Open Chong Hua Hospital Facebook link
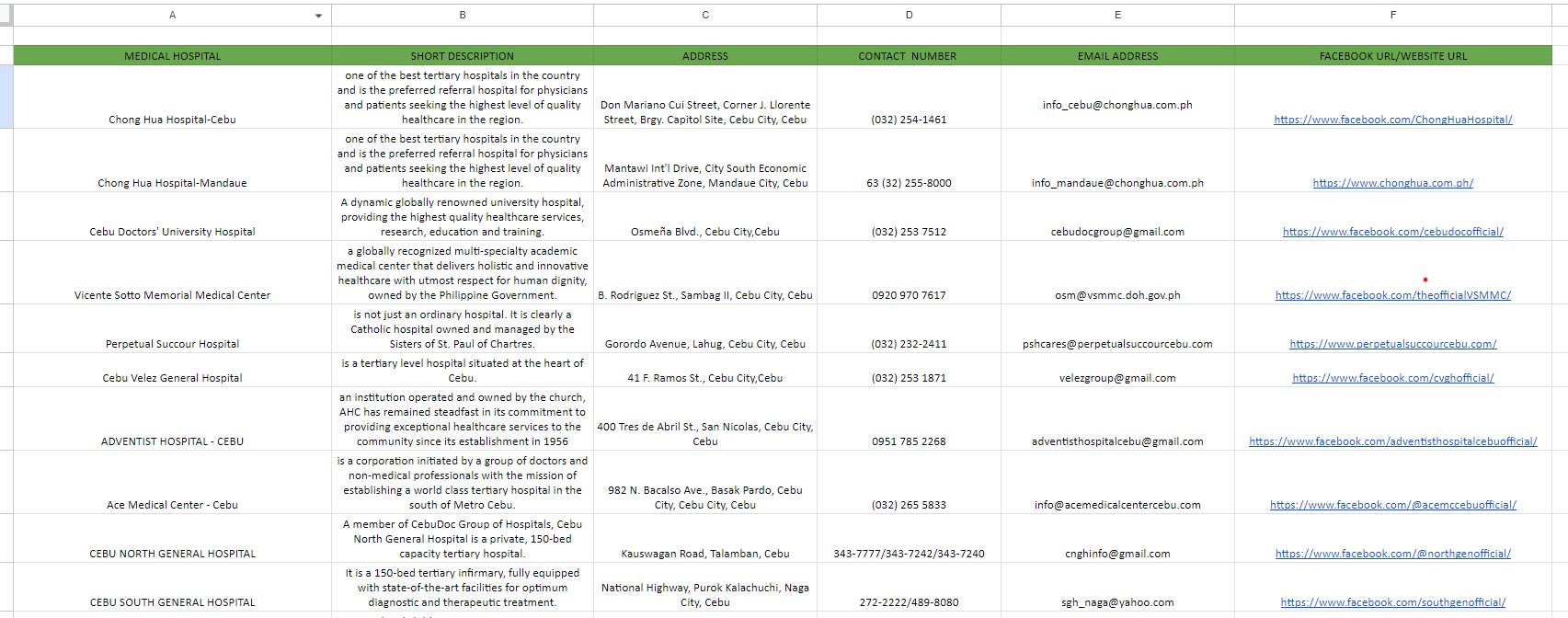Image resolution: width=1568 pixels, height=618 pixels. [1393, 120]
